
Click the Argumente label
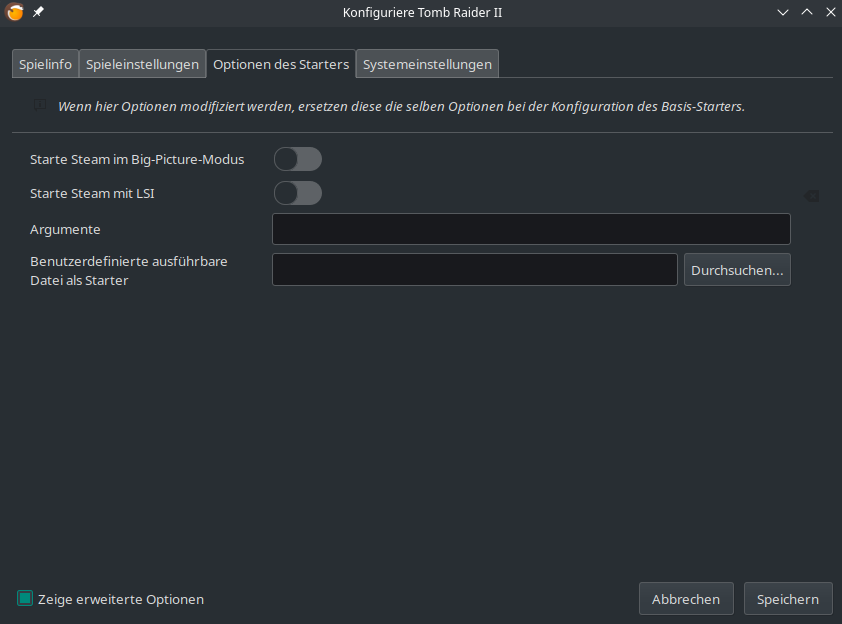point(65,229)
